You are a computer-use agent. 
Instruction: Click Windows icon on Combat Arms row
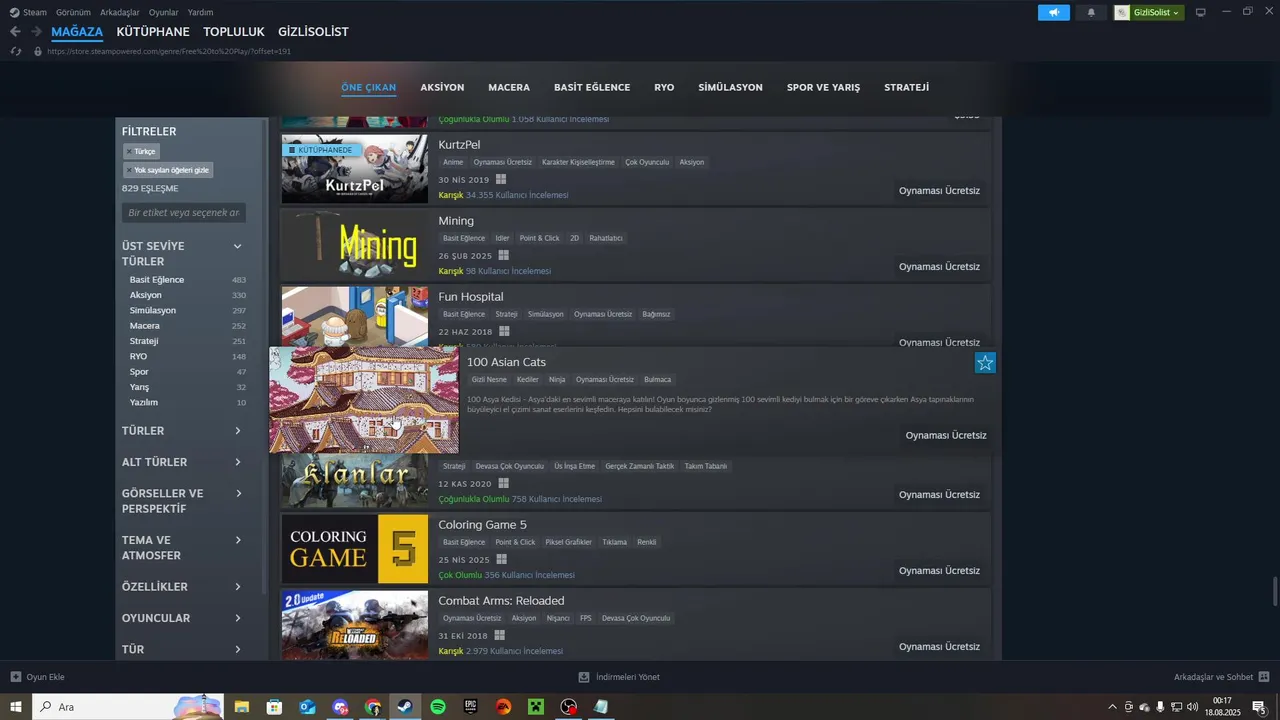click(499, 636)
